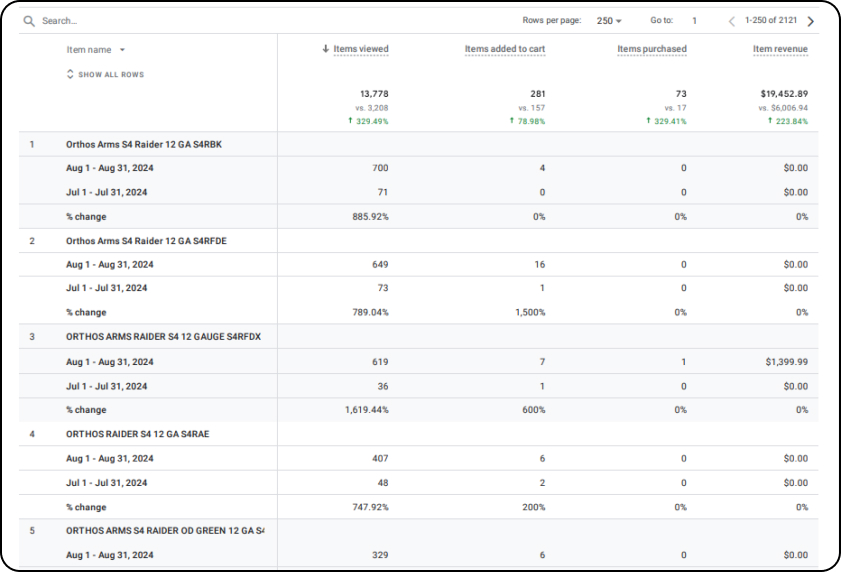Click the 1,500% added to cart change cell
This screenshot has height=572, width=841.
[530, 312]
